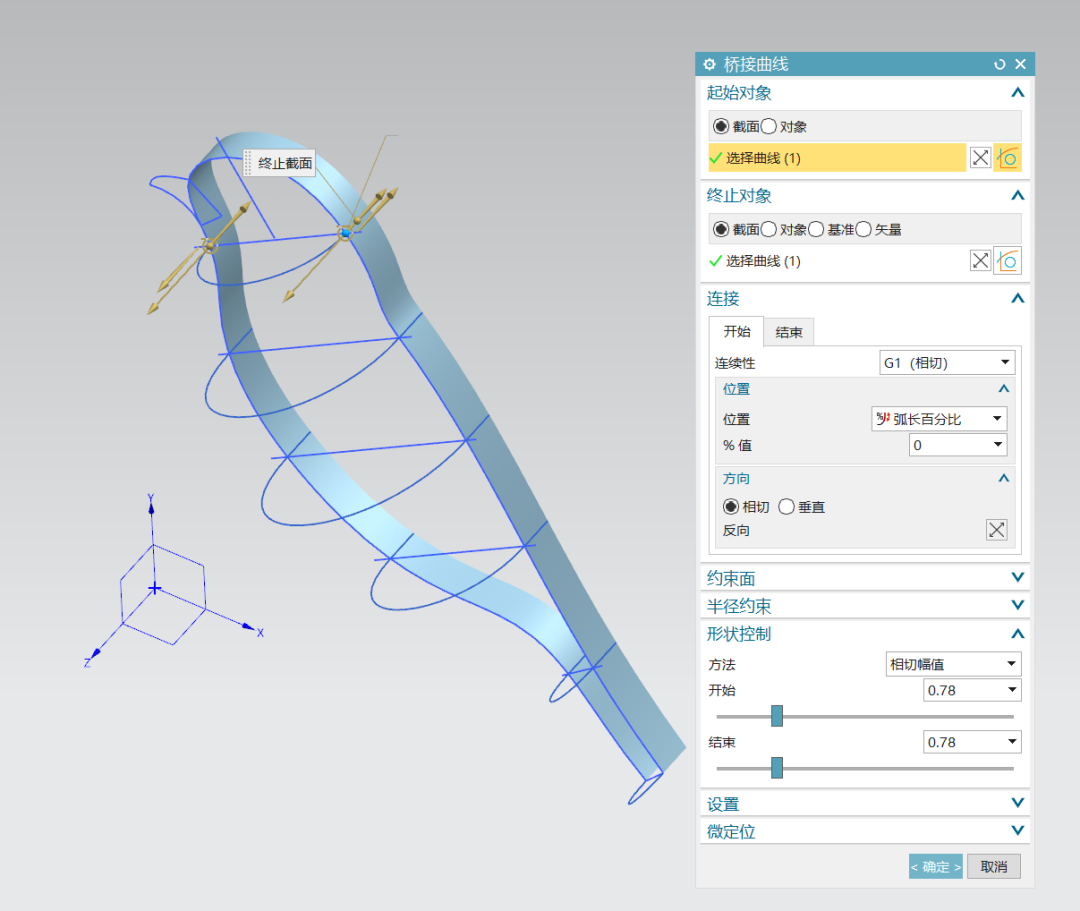Viewport: 1080px width, 911px height.
Task: Click the 确定 button
Action: tap(935, 867)
